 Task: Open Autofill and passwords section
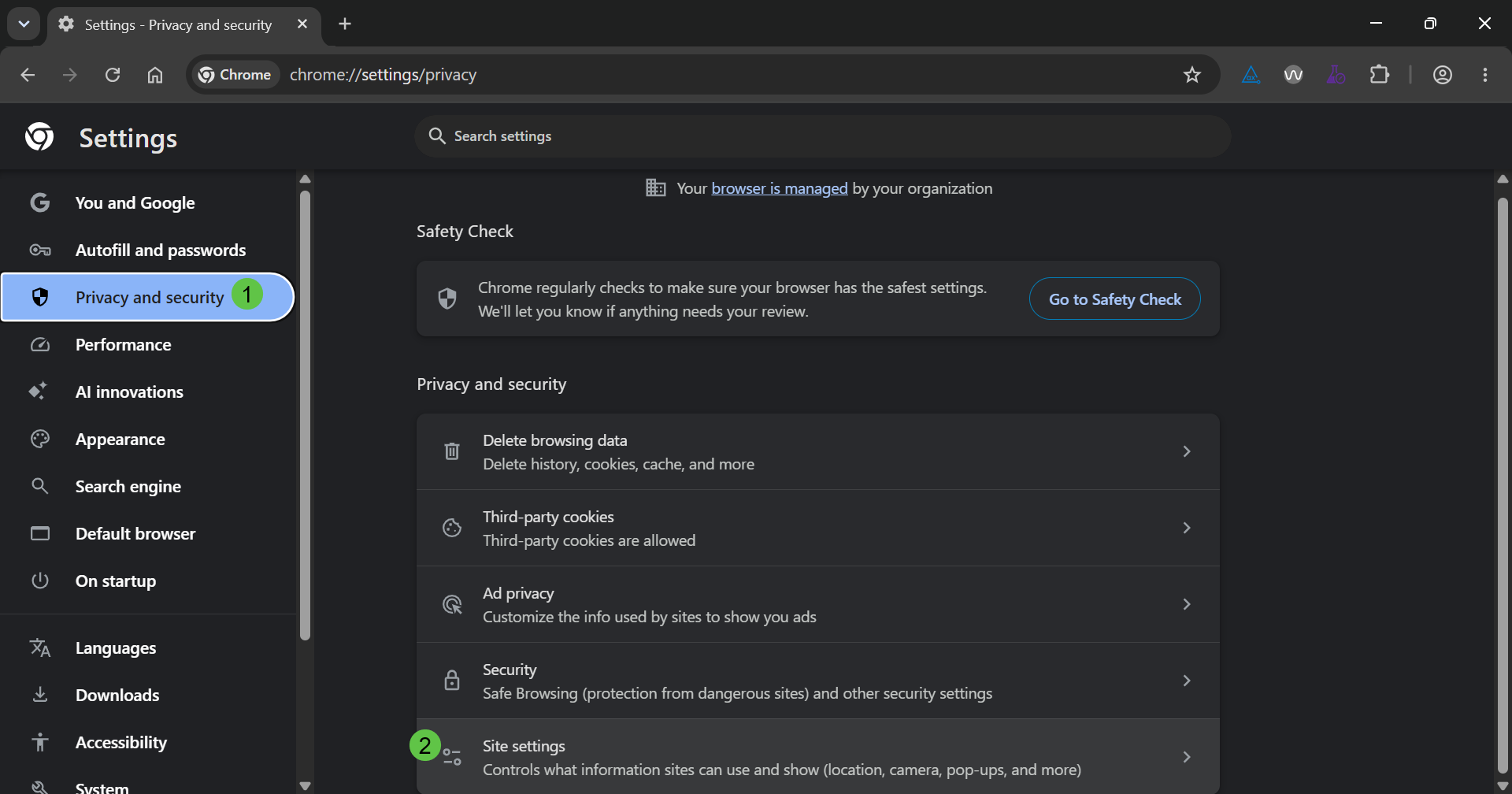(147, 250)
